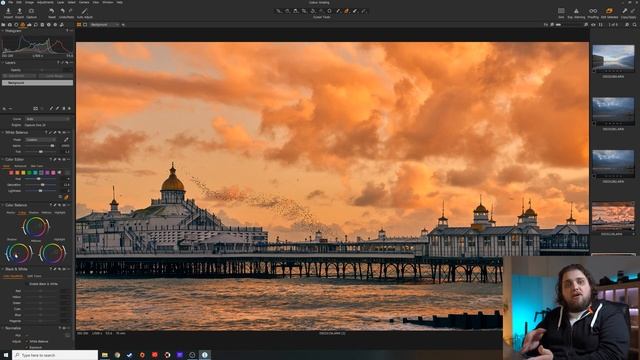The width and height of the screenshot is (640, 360).
Task: Collapse the Layers panel
Action: coord(2,62)
